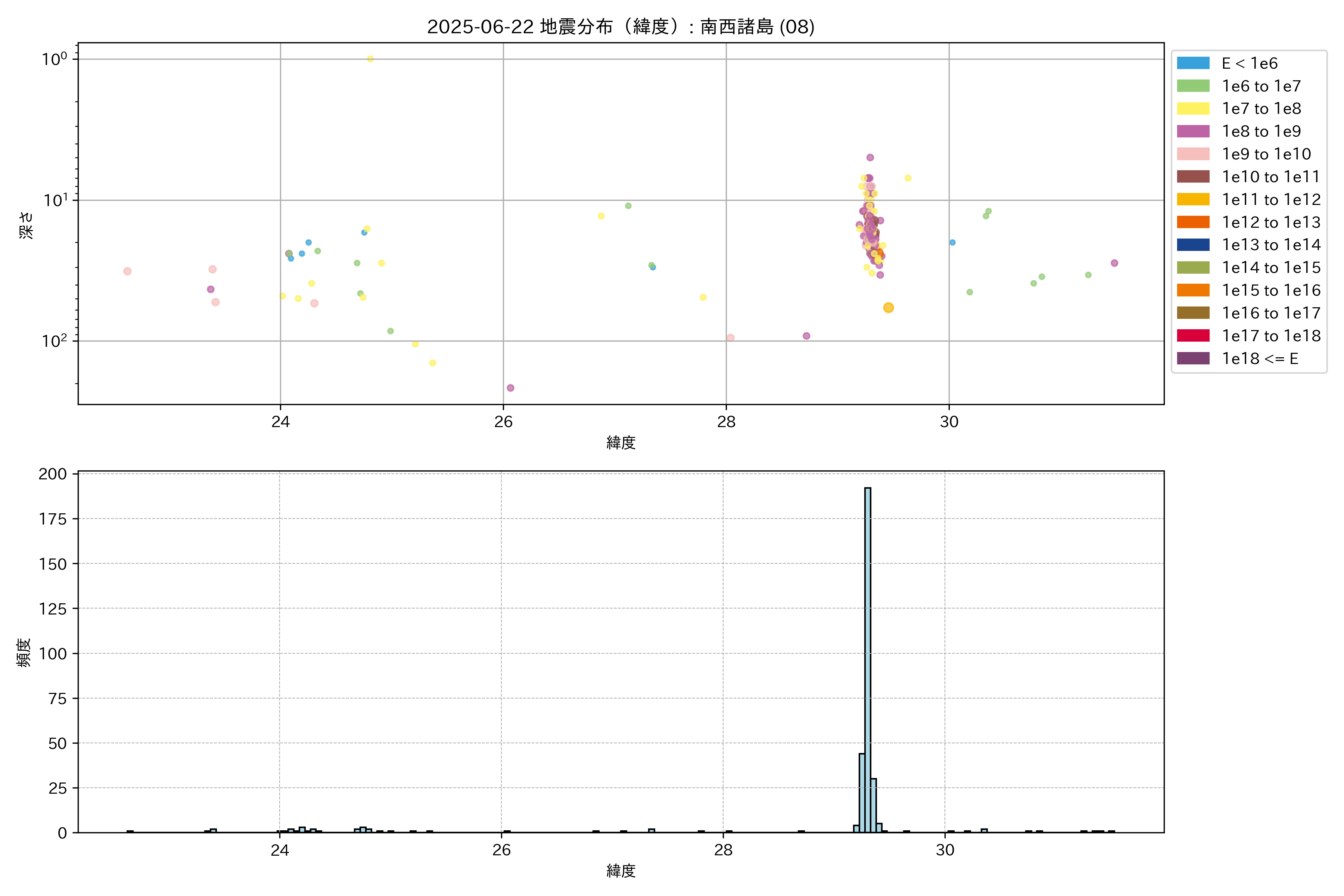Click the yellow scatter point at depth 10⁰
The width and height of the screenshot is (1344, 896).
[x=370, y=59]
